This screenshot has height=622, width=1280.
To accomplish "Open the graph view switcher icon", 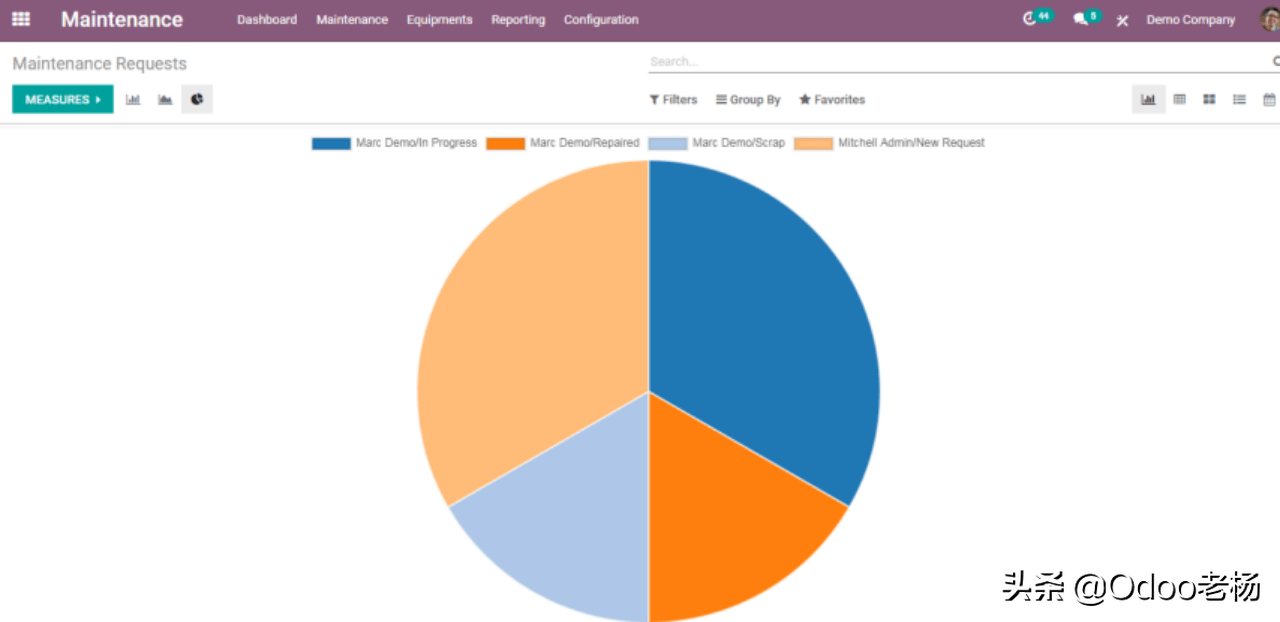I will coord(1148,99).
